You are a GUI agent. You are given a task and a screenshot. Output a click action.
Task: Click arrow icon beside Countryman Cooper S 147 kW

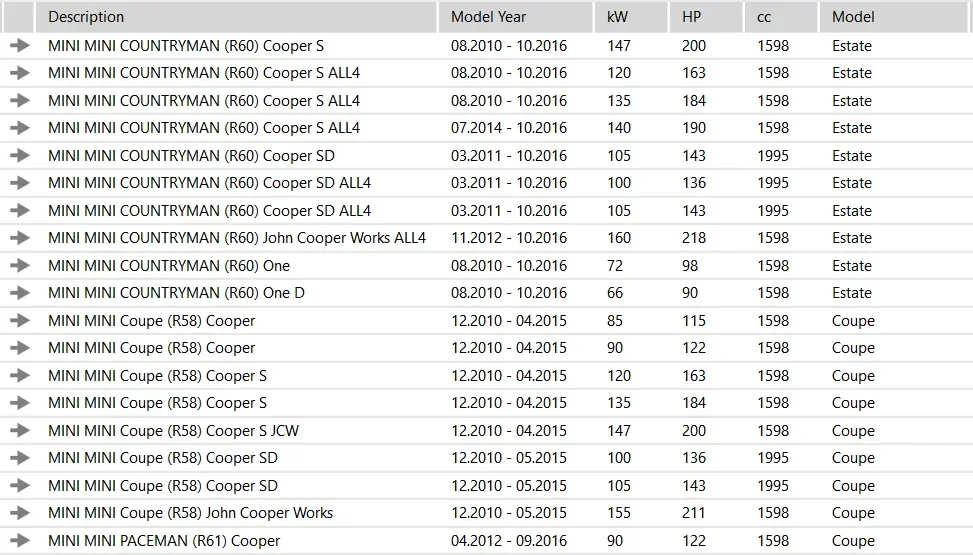[x=20, y=45]
